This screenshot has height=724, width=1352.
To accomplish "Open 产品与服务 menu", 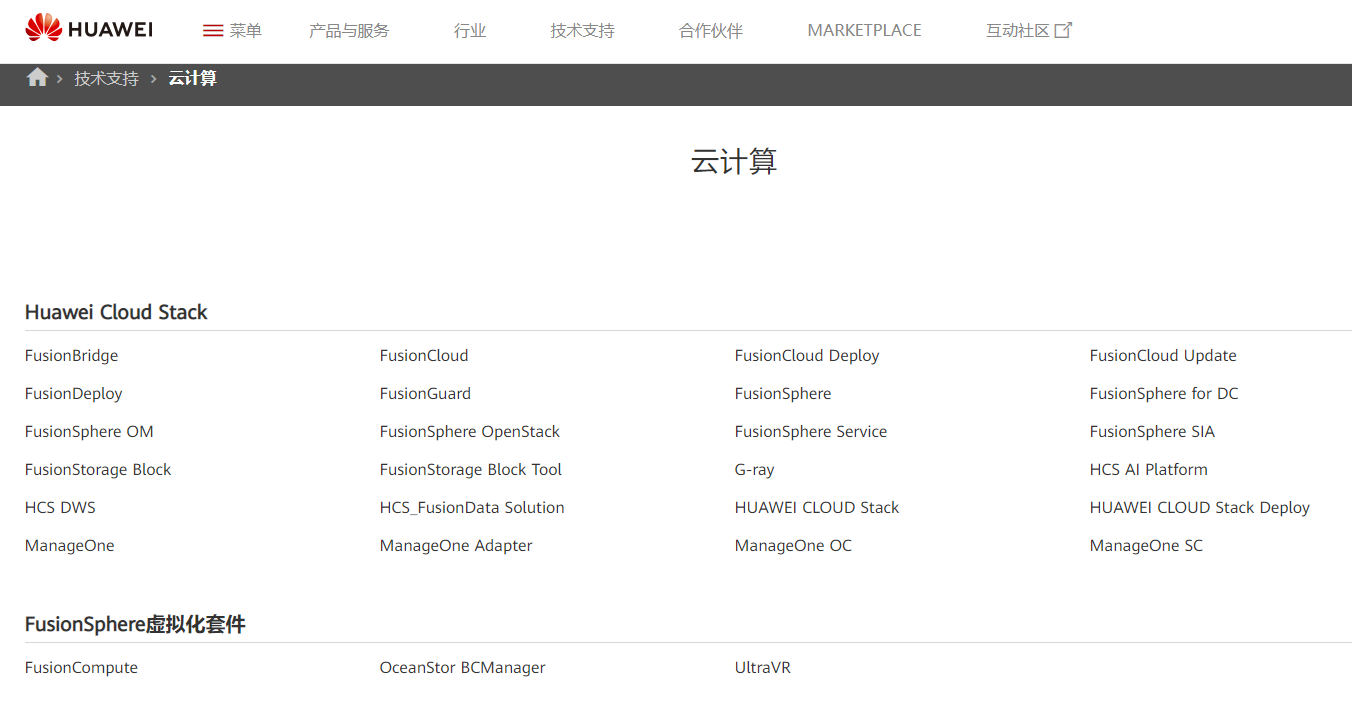I will coord(349,31).
